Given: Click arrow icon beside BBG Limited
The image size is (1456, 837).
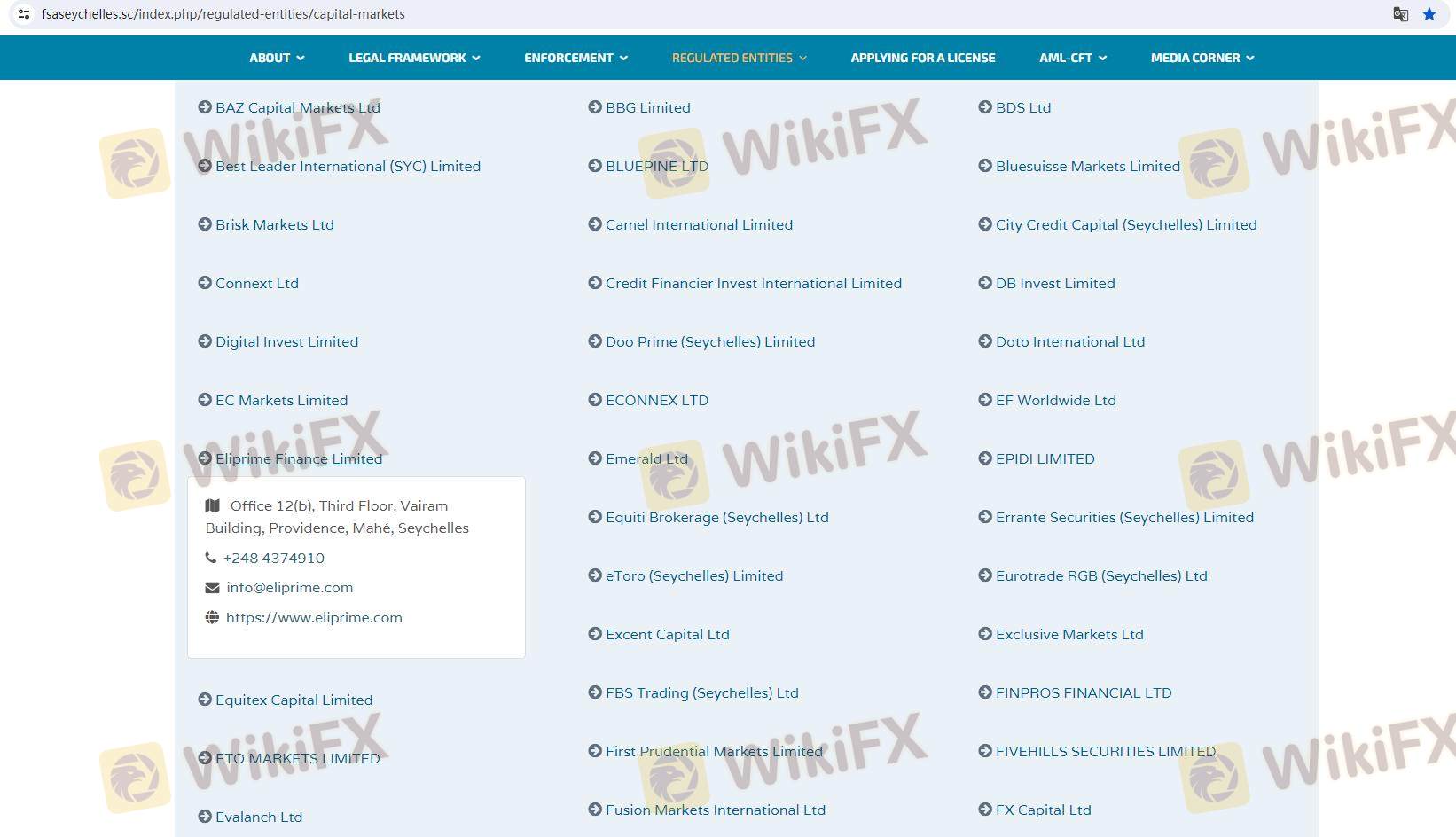Looking at the screenshot, I should tap(595, 107).
